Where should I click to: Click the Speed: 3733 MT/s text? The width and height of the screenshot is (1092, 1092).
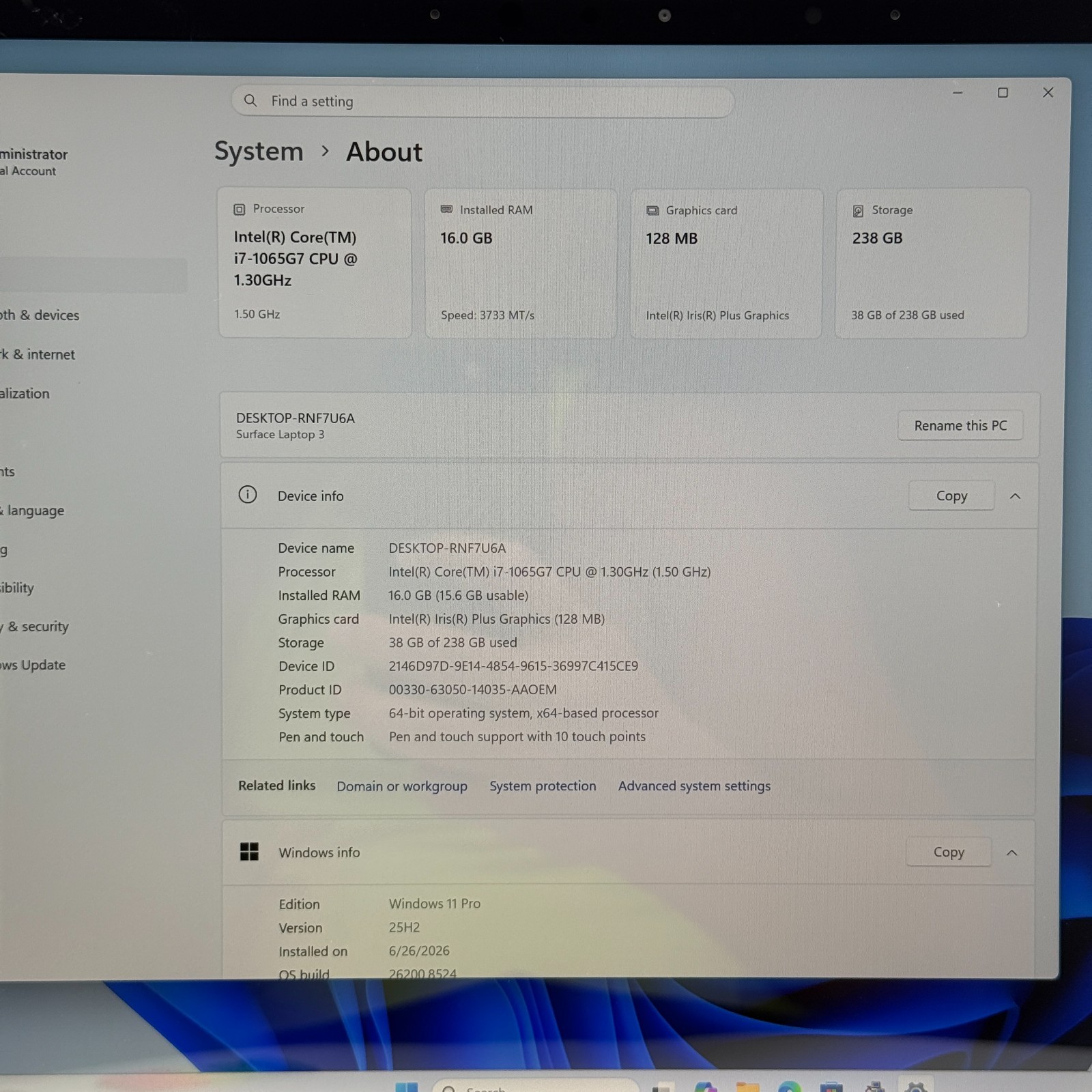click(x=487, y=315)
